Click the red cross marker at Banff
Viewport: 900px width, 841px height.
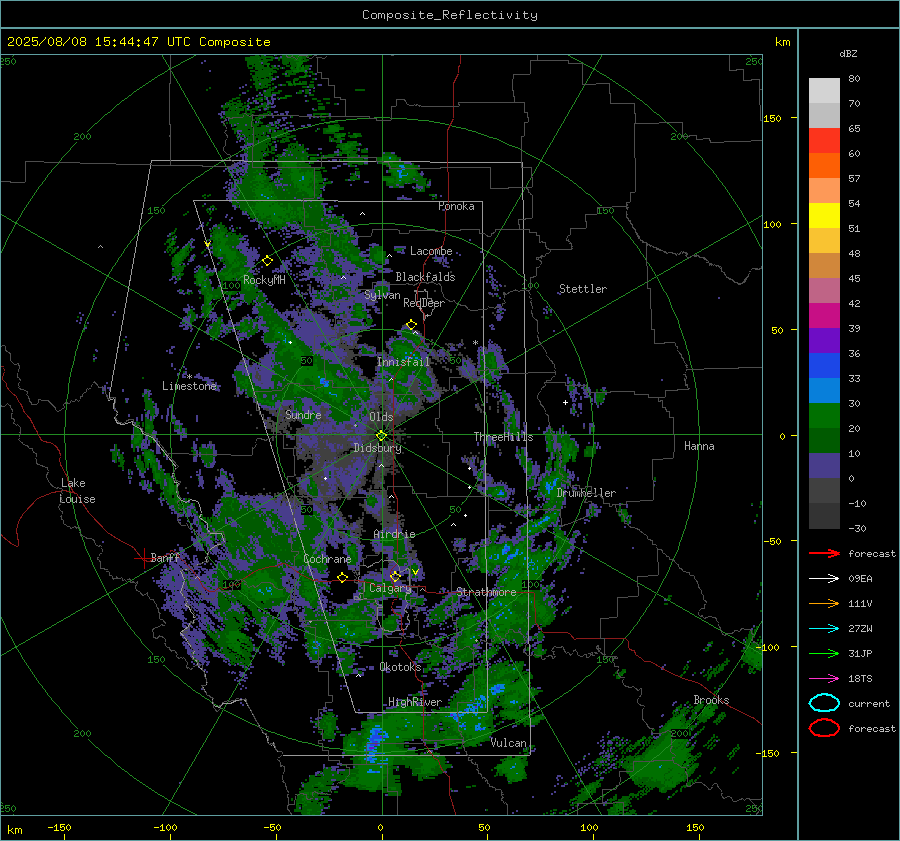[x=143, y=558]
